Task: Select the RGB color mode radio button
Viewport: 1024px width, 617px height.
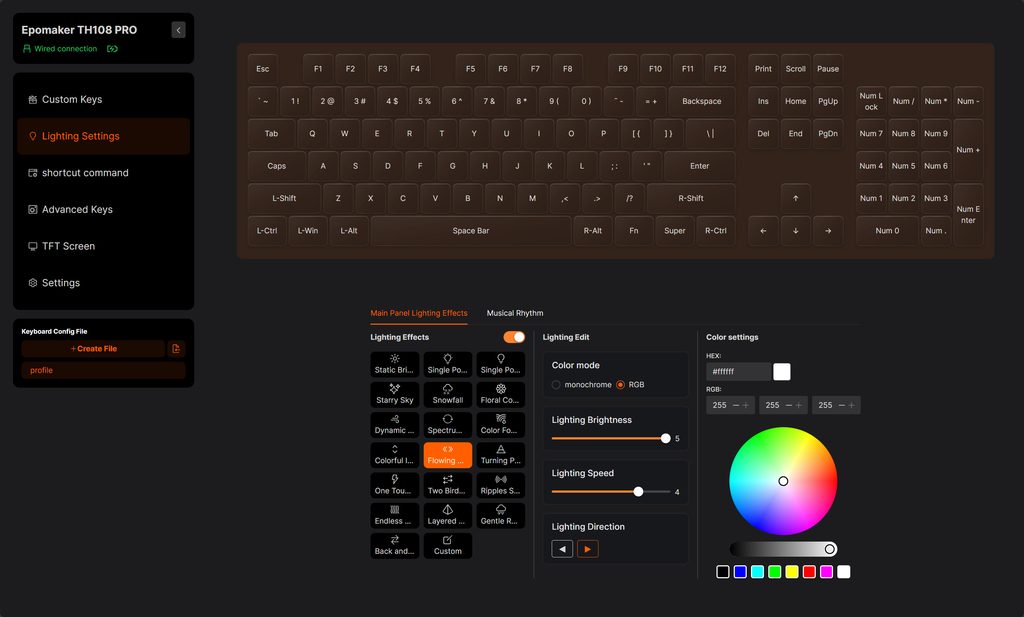Action: click(620, 385)
